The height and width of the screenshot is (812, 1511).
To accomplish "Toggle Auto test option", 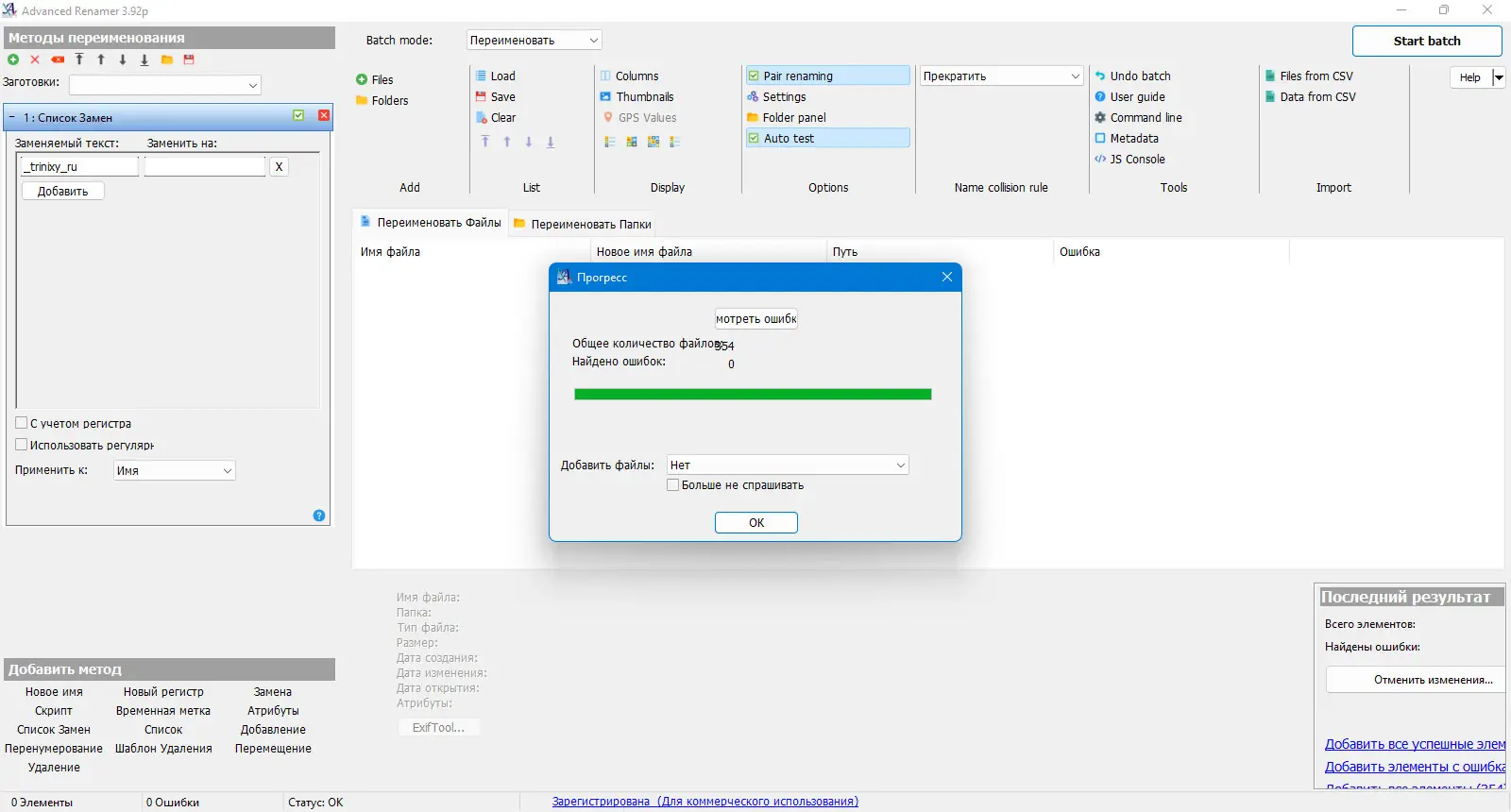I will 827,138.
